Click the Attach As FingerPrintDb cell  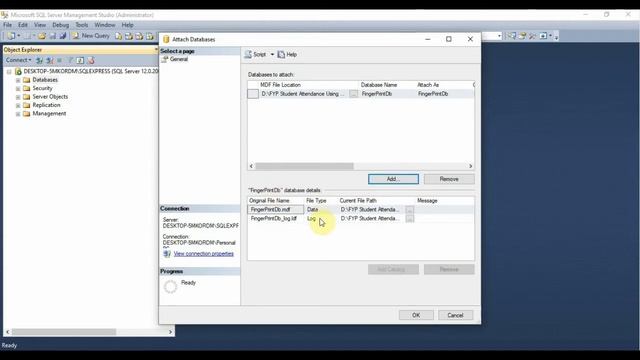[443, 94]
